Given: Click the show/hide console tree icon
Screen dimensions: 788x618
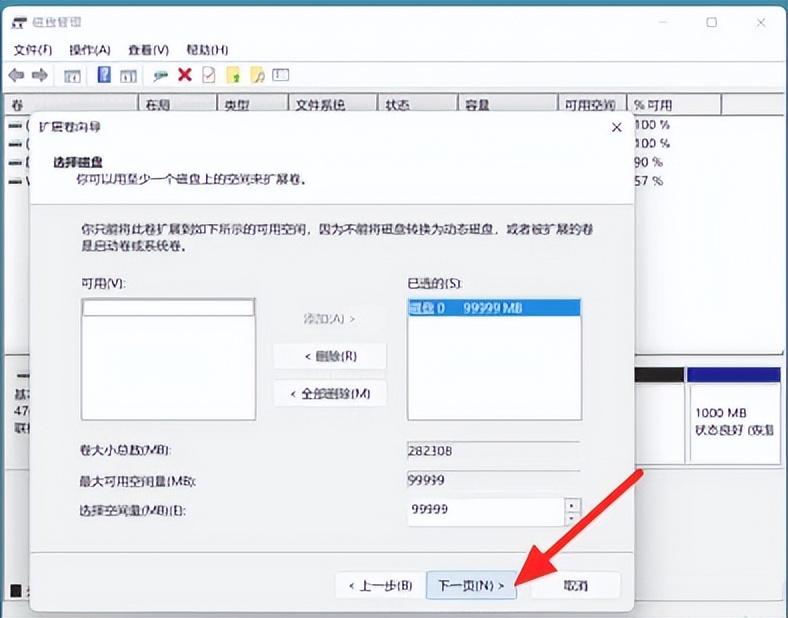Looking at the screenshot, I should tap(72, 75).
